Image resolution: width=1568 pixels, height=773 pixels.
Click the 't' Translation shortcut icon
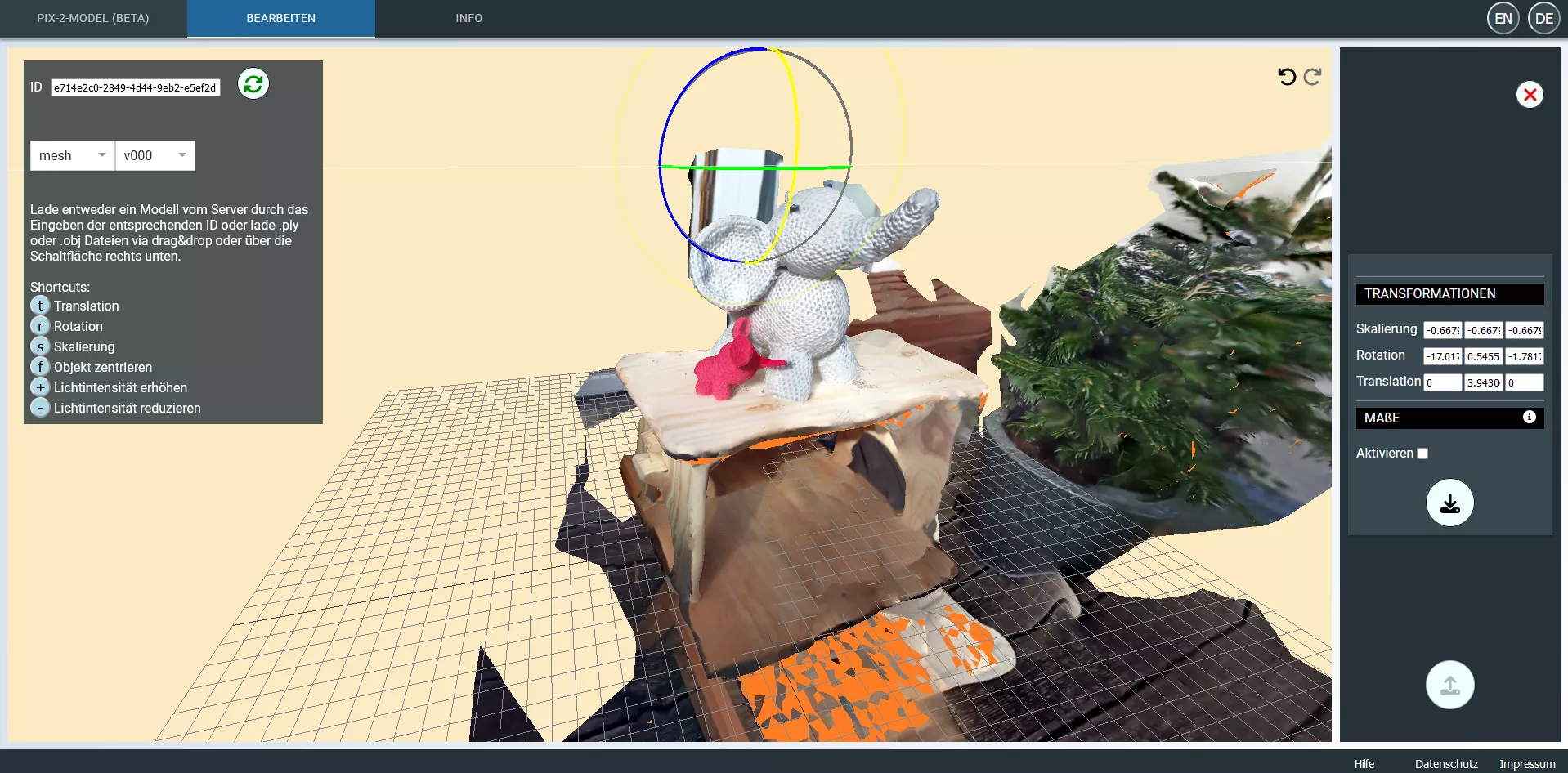pos(40,306)
